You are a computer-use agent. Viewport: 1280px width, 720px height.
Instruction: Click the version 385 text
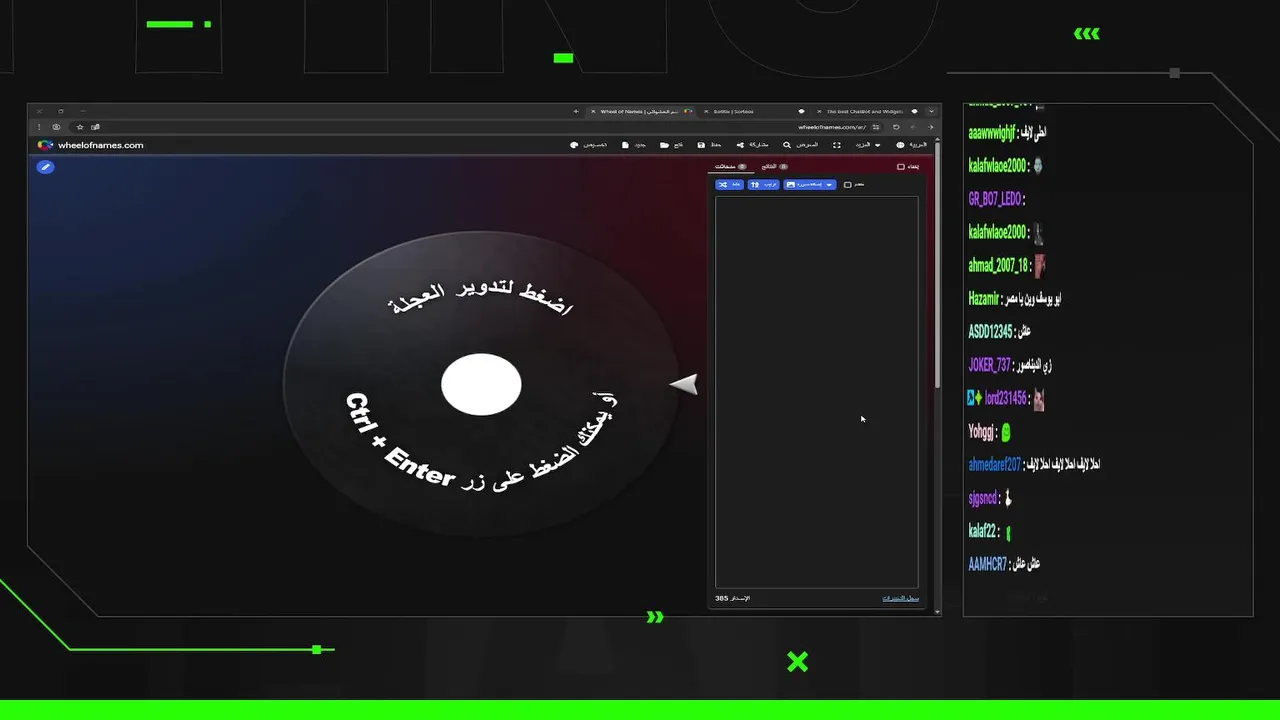coord(732,598)
